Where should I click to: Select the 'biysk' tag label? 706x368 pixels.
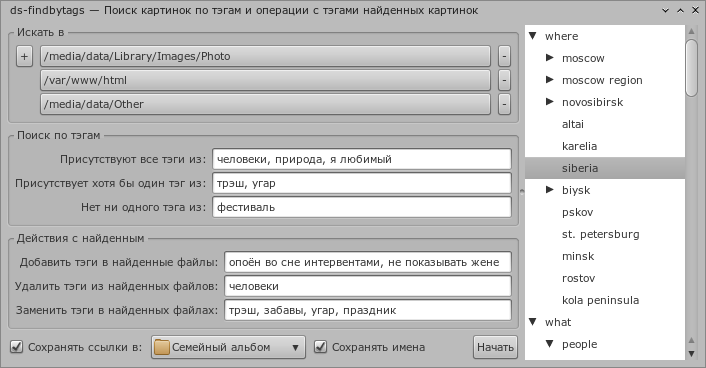pos(576,191)
